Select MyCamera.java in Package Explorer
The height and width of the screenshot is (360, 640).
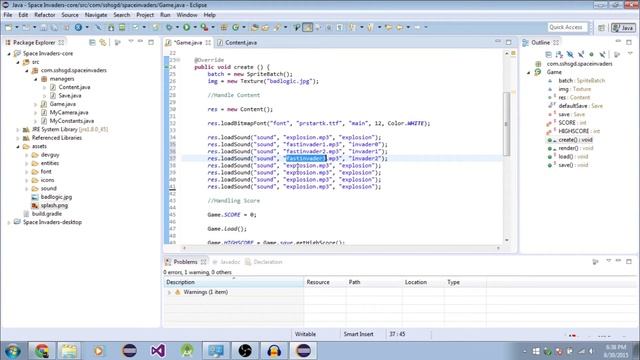pos(69,112)
